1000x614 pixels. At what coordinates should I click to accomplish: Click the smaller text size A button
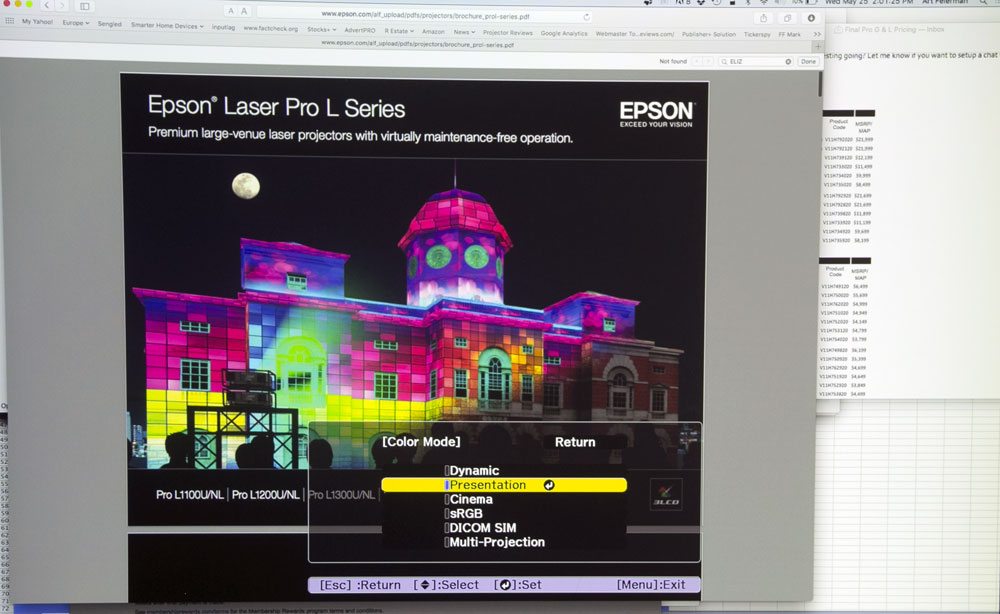click(x=231, y=11)
